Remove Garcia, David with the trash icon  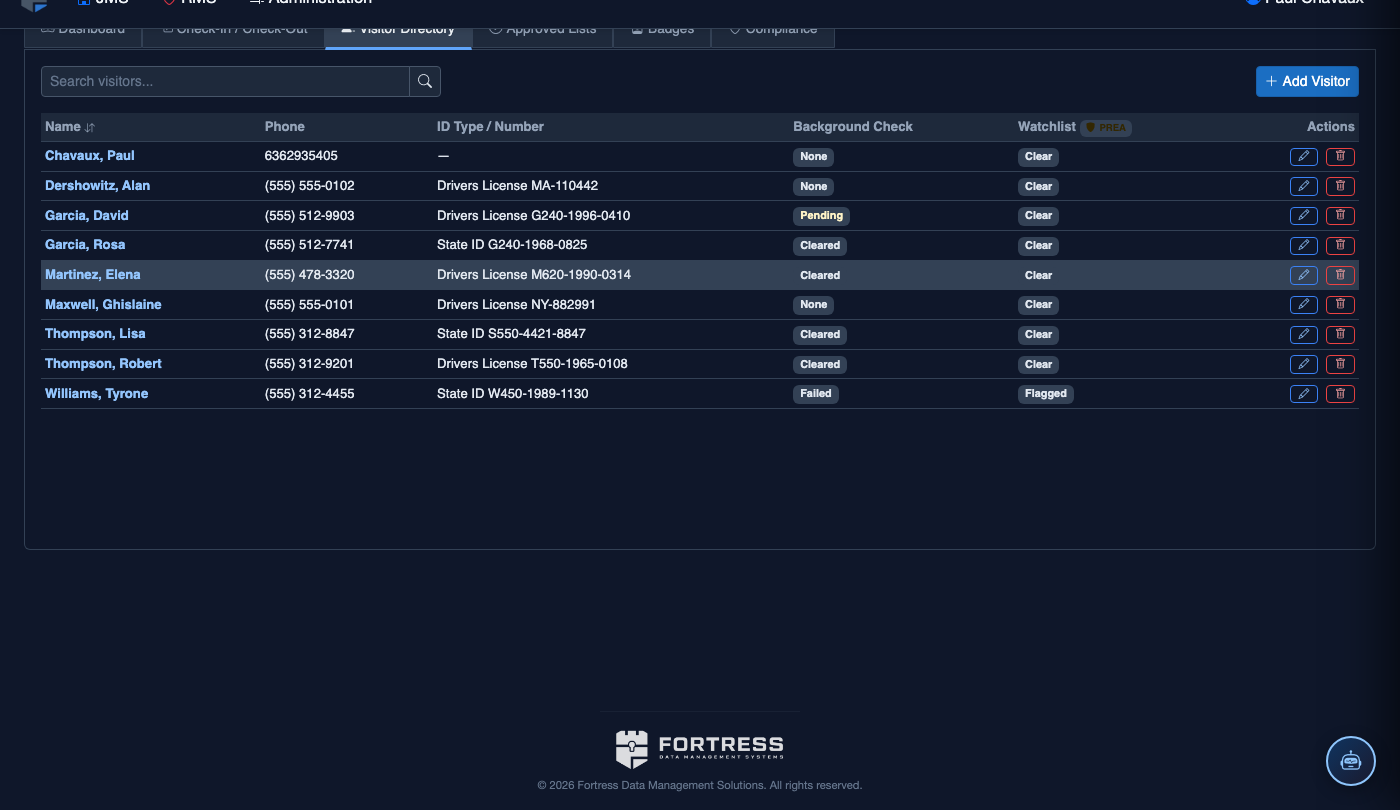coord(1340,216)
